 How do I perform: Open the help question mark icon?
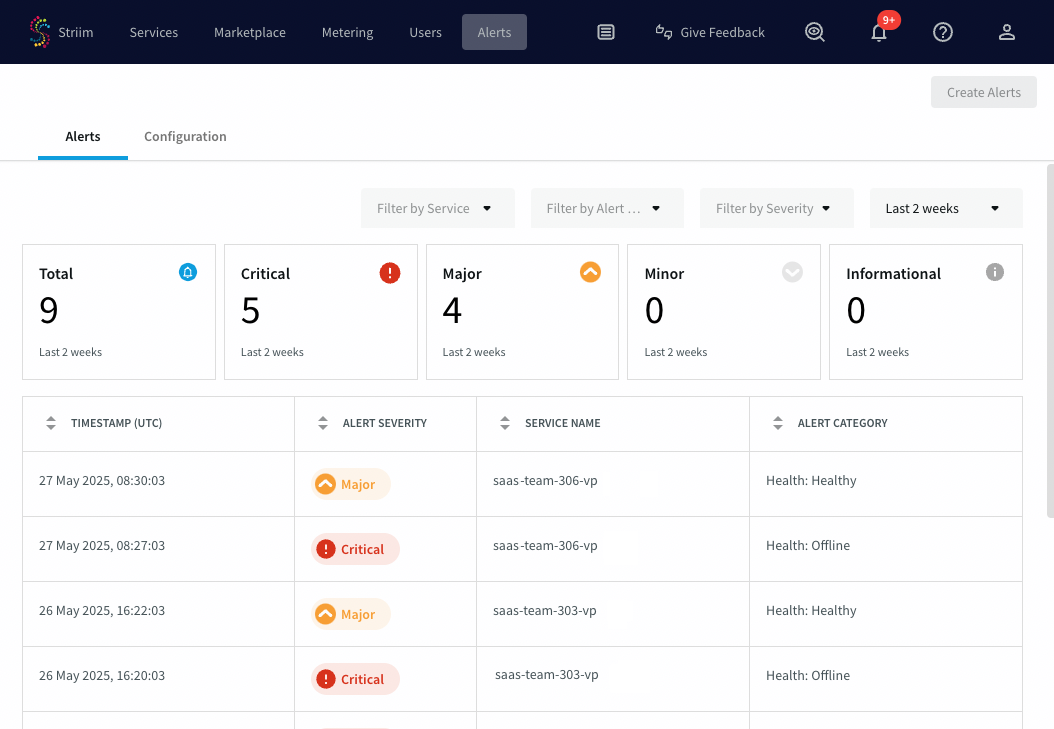(943, 32)
